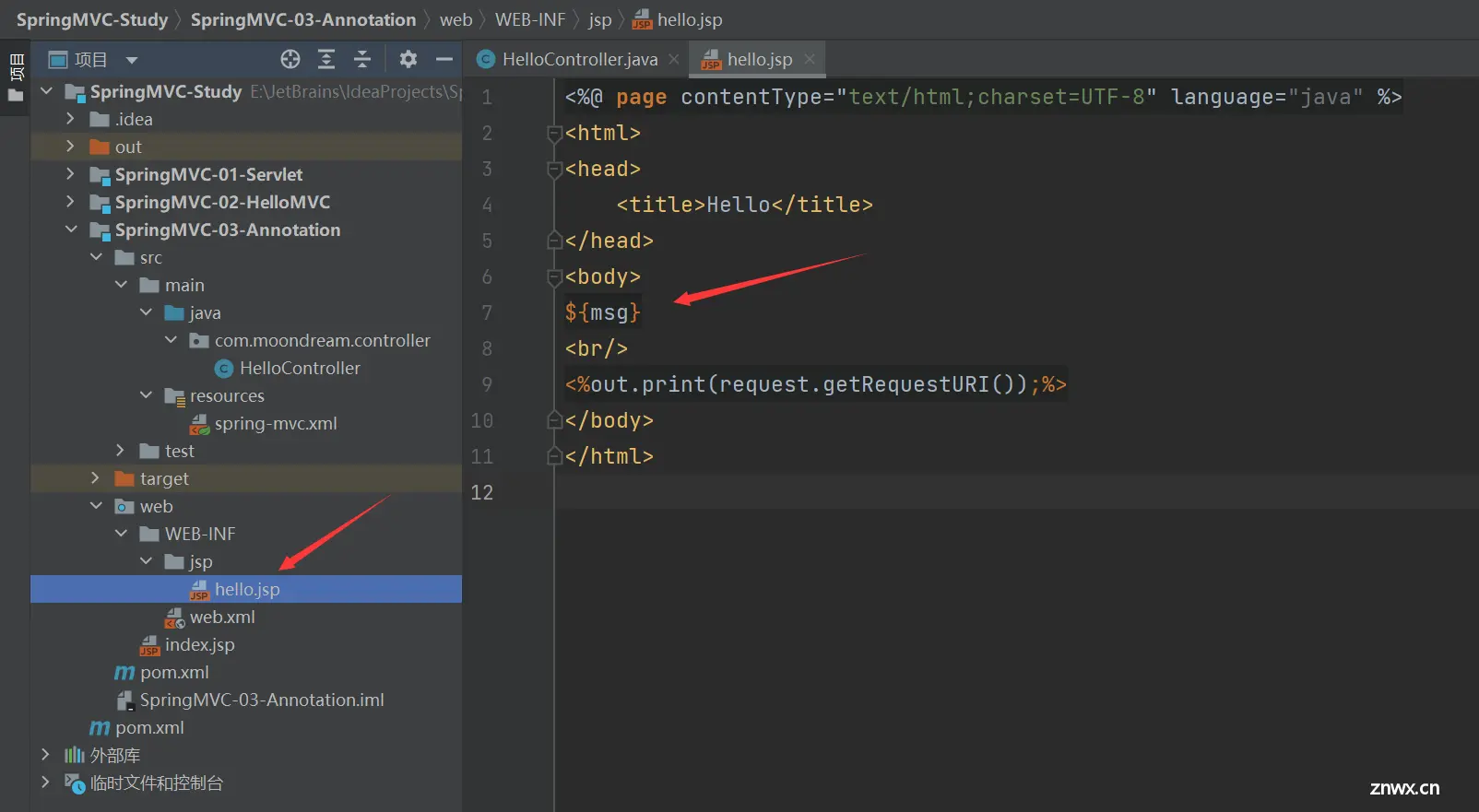
Task: Select hello.jsp in the project tree
Action: (x=247, y=590)
